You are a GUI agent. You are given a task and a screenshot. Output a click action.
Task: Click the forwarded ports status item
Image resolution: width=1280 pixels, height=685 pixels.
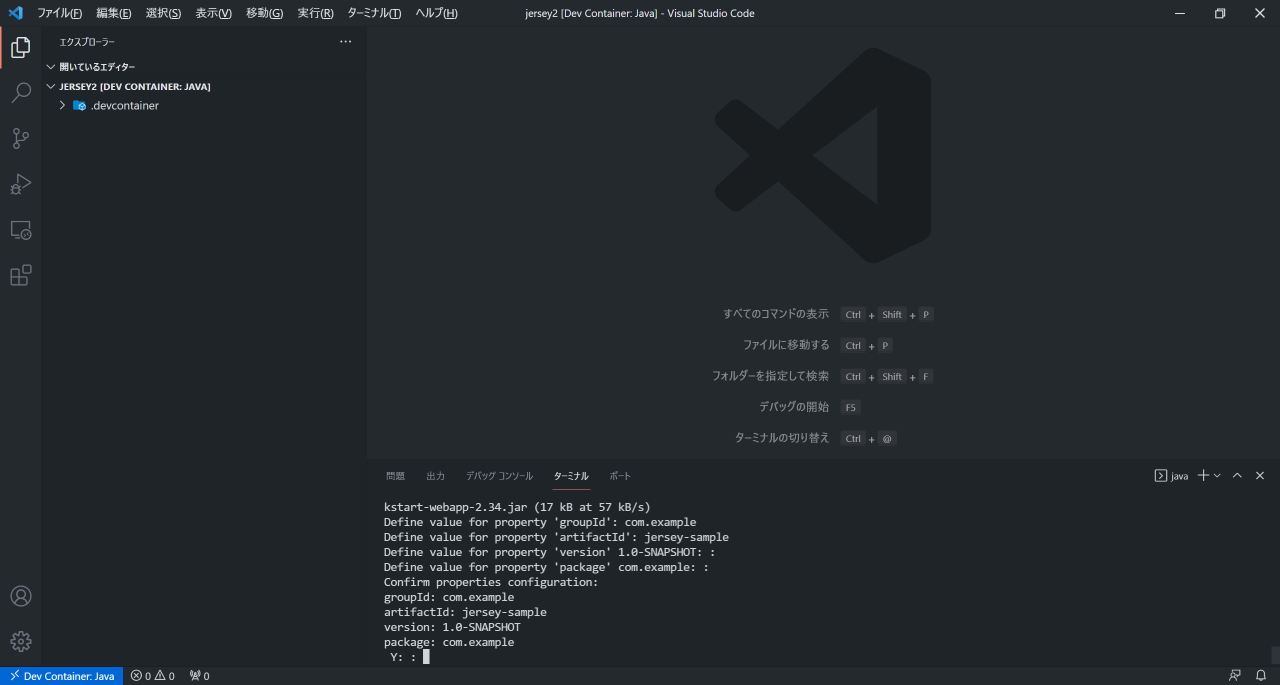pos(199,676)
